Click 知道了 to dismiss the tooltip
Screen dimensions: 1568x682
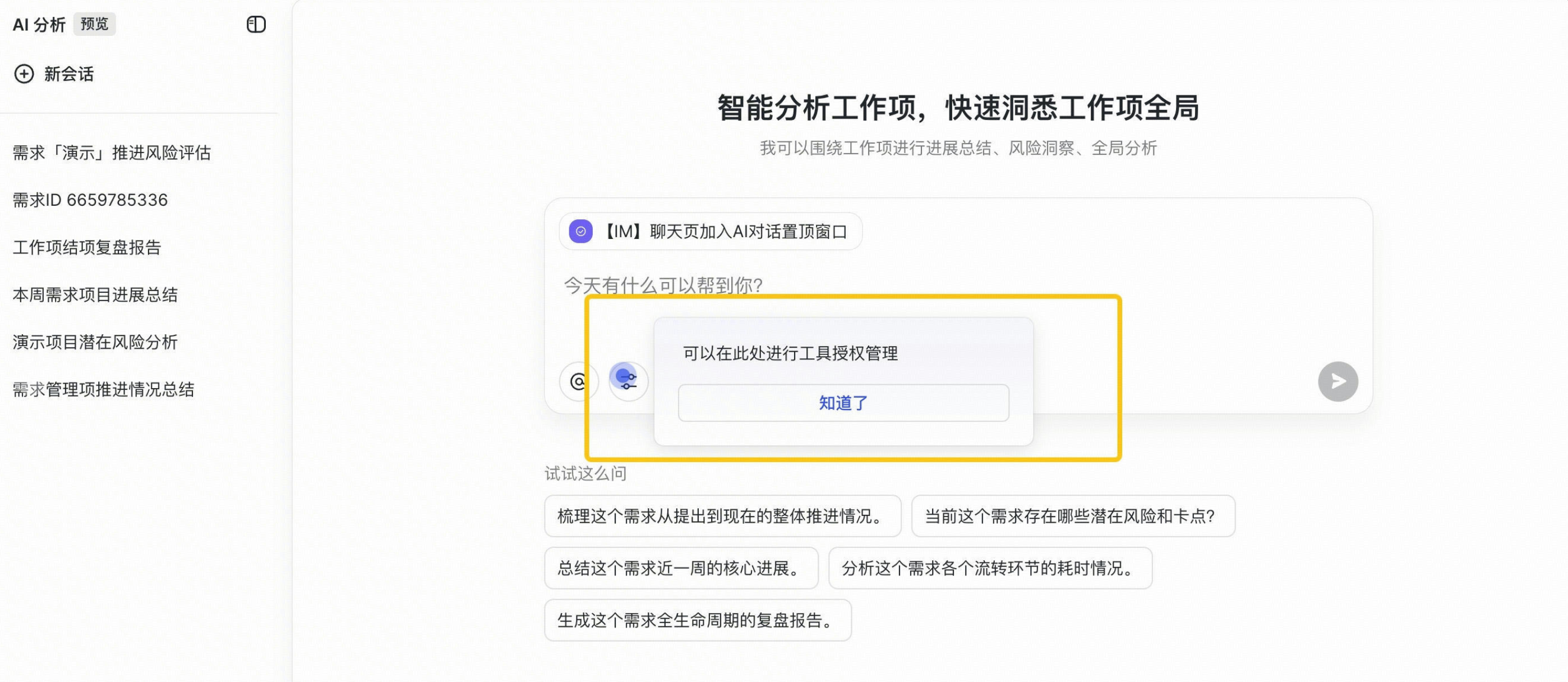[843, 403]
